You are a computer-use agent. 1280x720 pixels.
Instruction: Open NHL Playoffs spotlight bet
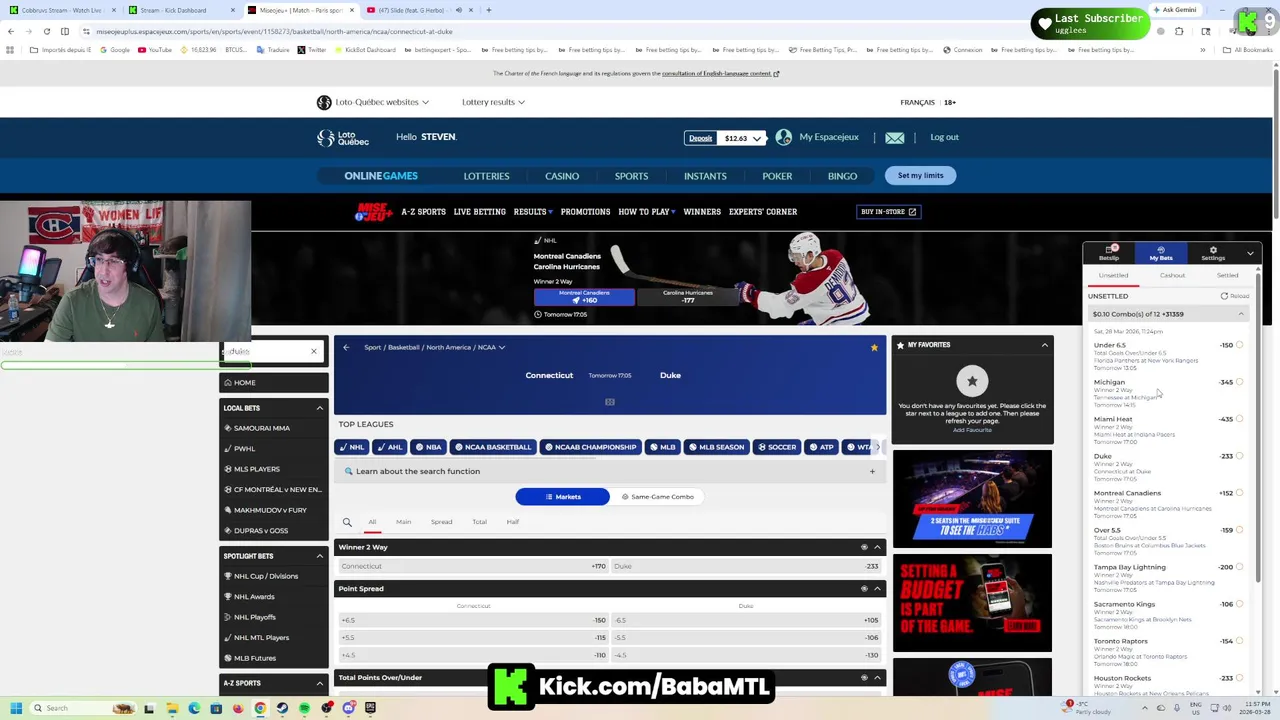coord(254,617)
